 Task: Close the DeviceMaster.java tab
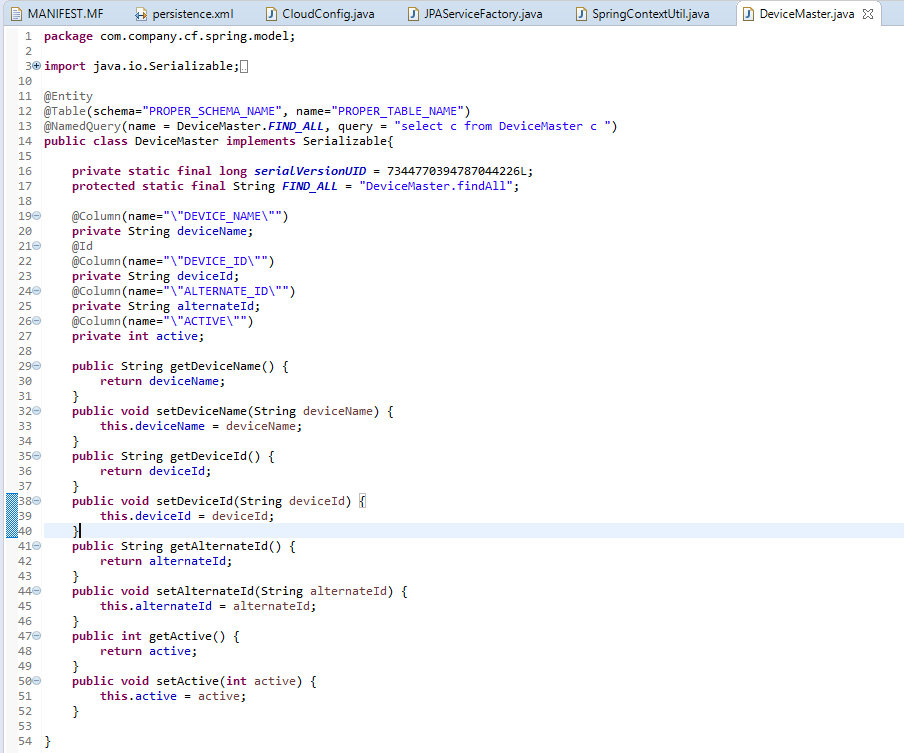867,14
